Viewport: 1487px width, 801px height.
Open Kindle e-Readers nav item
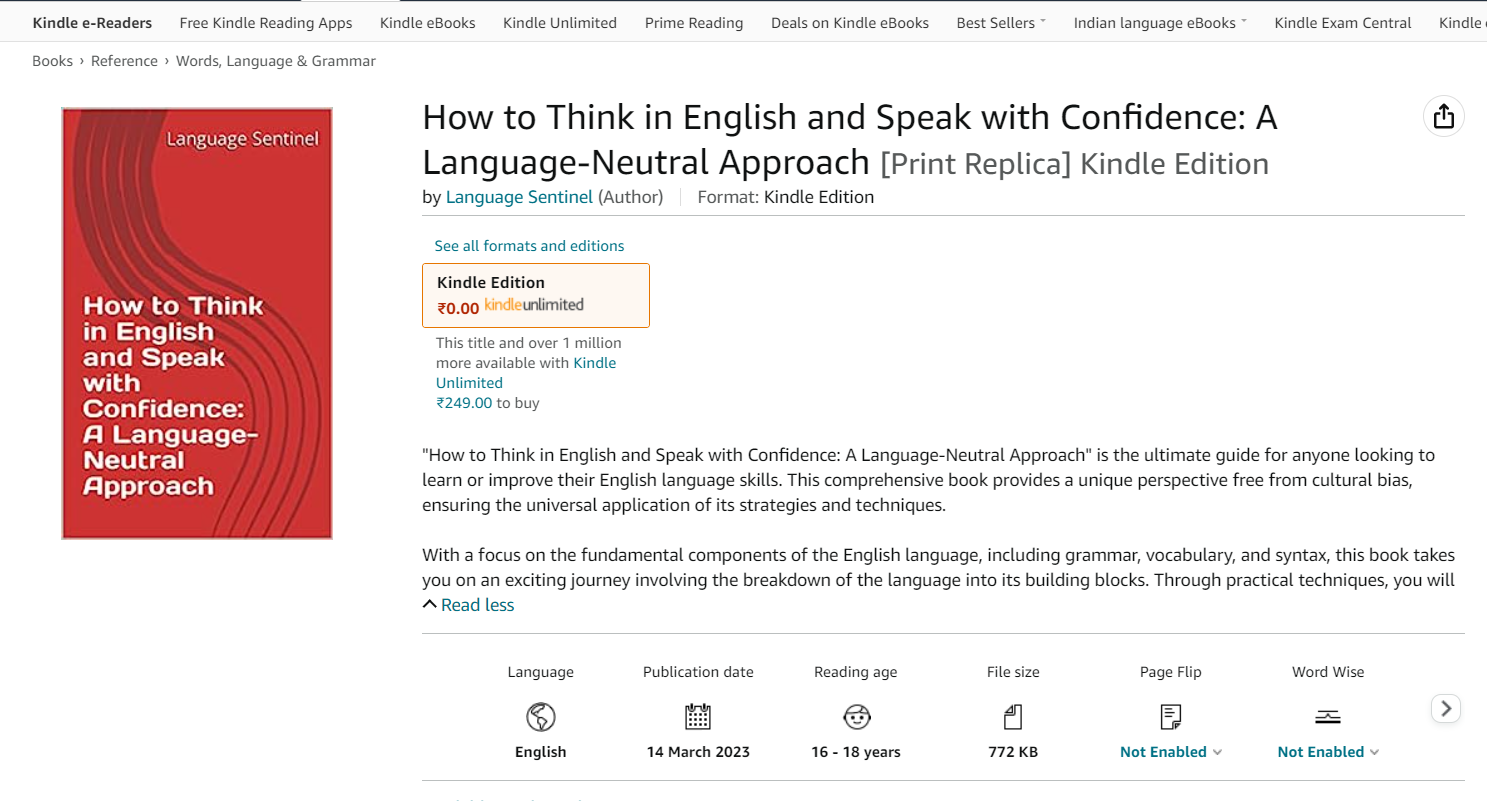(x=92, y=22)
